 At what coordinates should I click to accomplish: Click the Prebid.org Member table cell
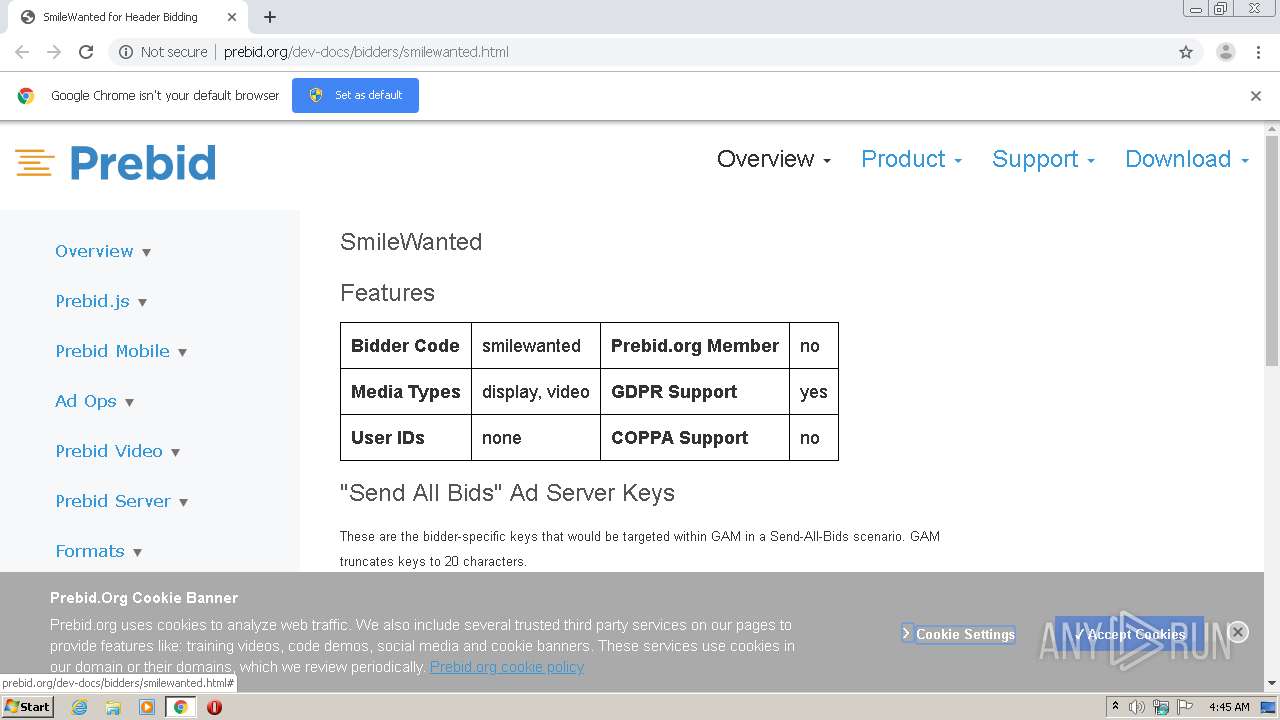[695, 346]
